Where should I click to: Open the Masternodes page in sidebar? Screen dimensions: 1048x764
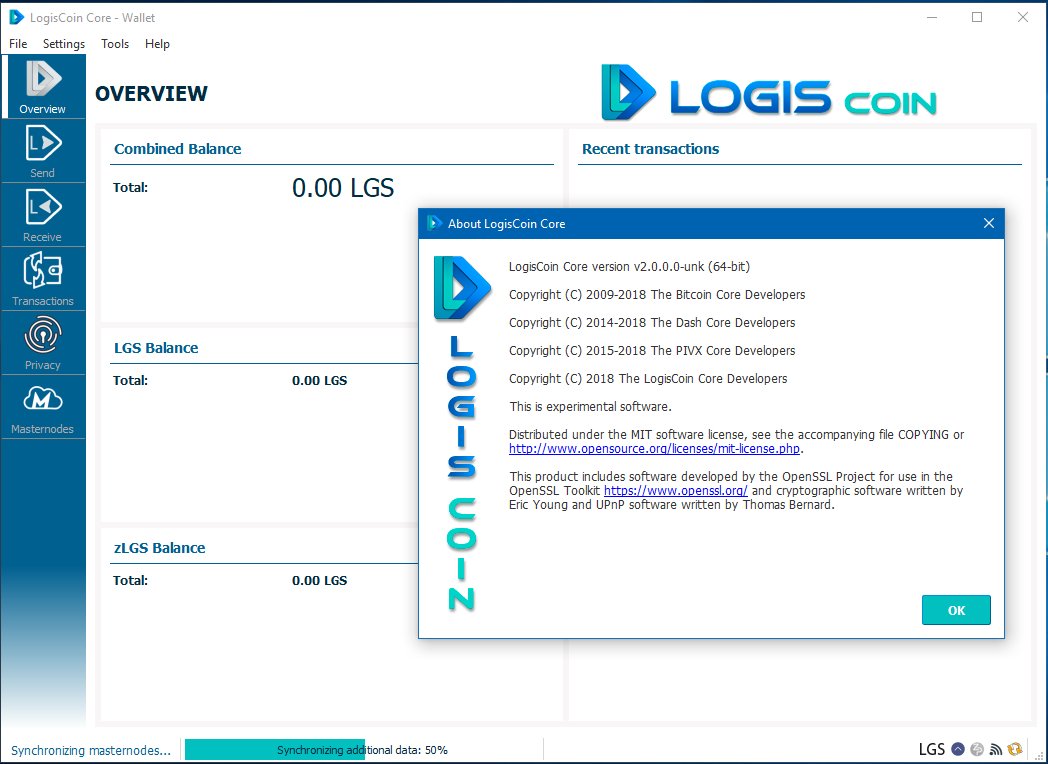43,407
